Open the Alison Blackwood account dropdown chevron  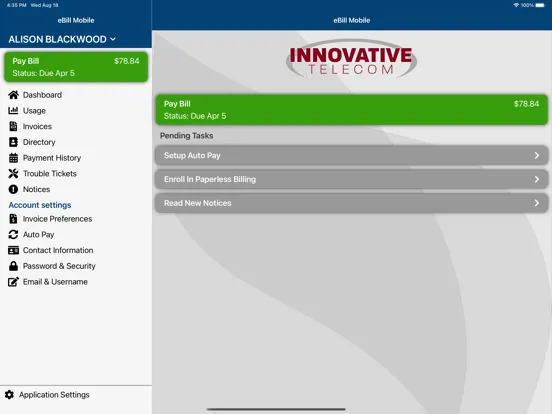[113, 39]
